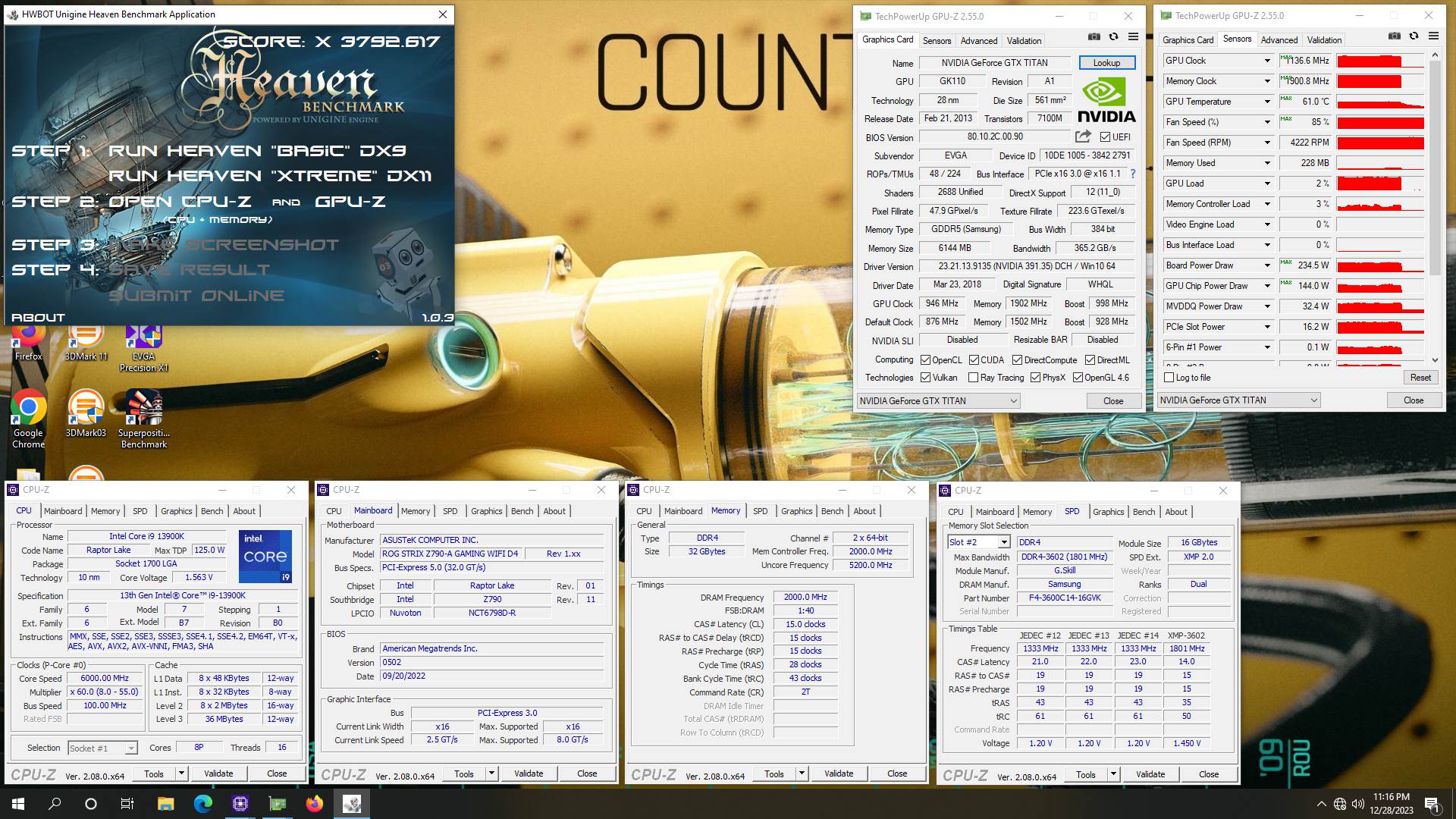Click refresh icon in GPU-Z Sensors window
Screen dimensions: 1456x819
(x=1414, y=36)
